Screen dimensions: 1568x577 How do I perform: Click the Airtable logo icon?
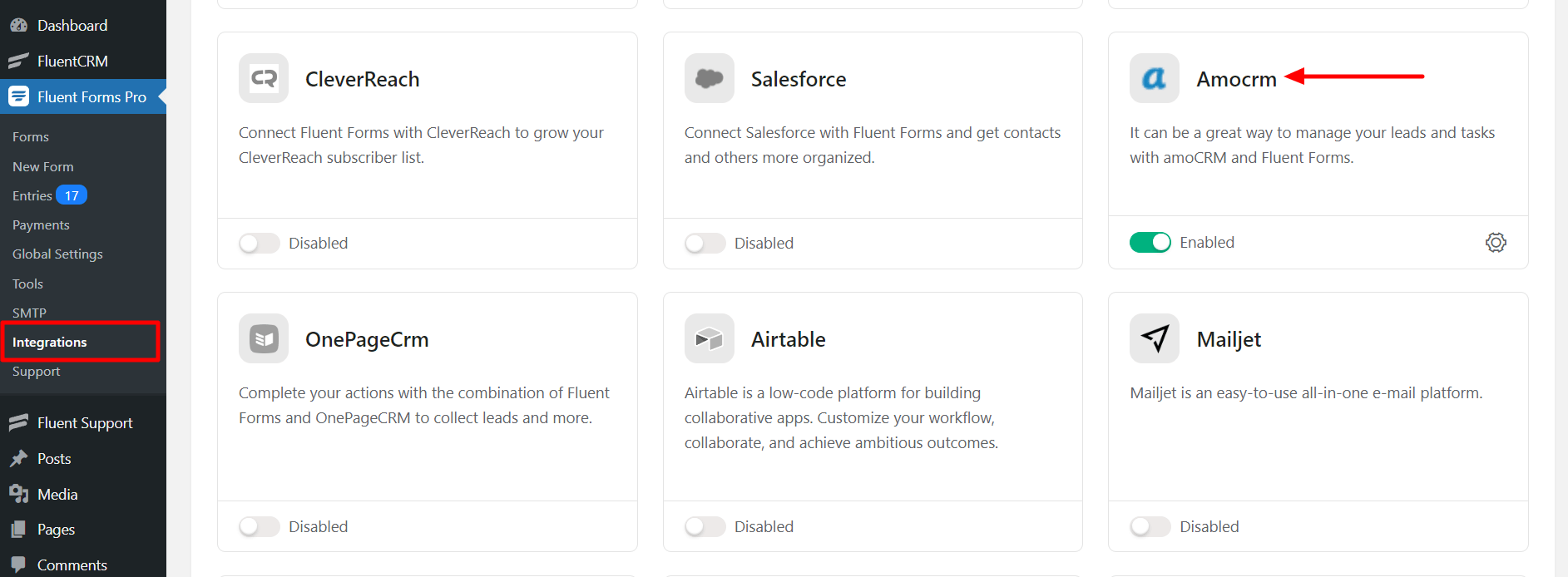[709, 338]
